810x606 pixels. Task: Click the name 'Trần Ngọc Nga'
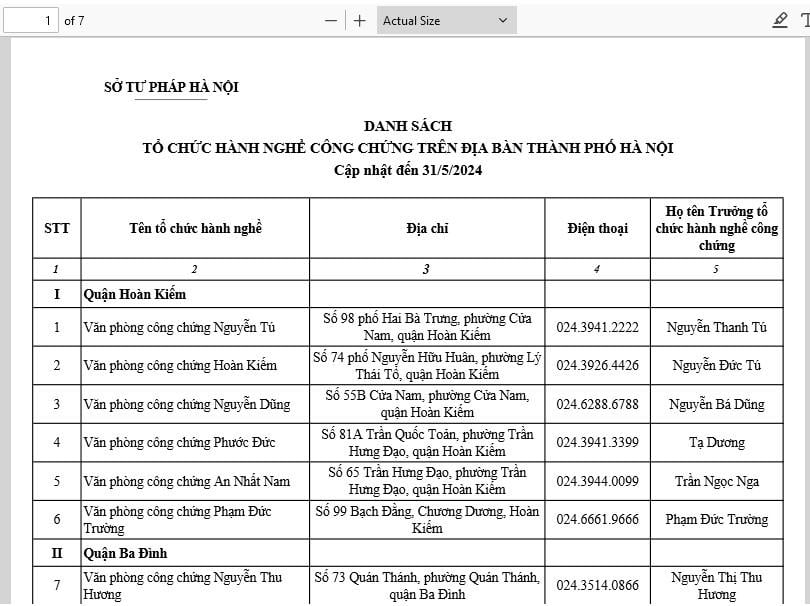716,481
